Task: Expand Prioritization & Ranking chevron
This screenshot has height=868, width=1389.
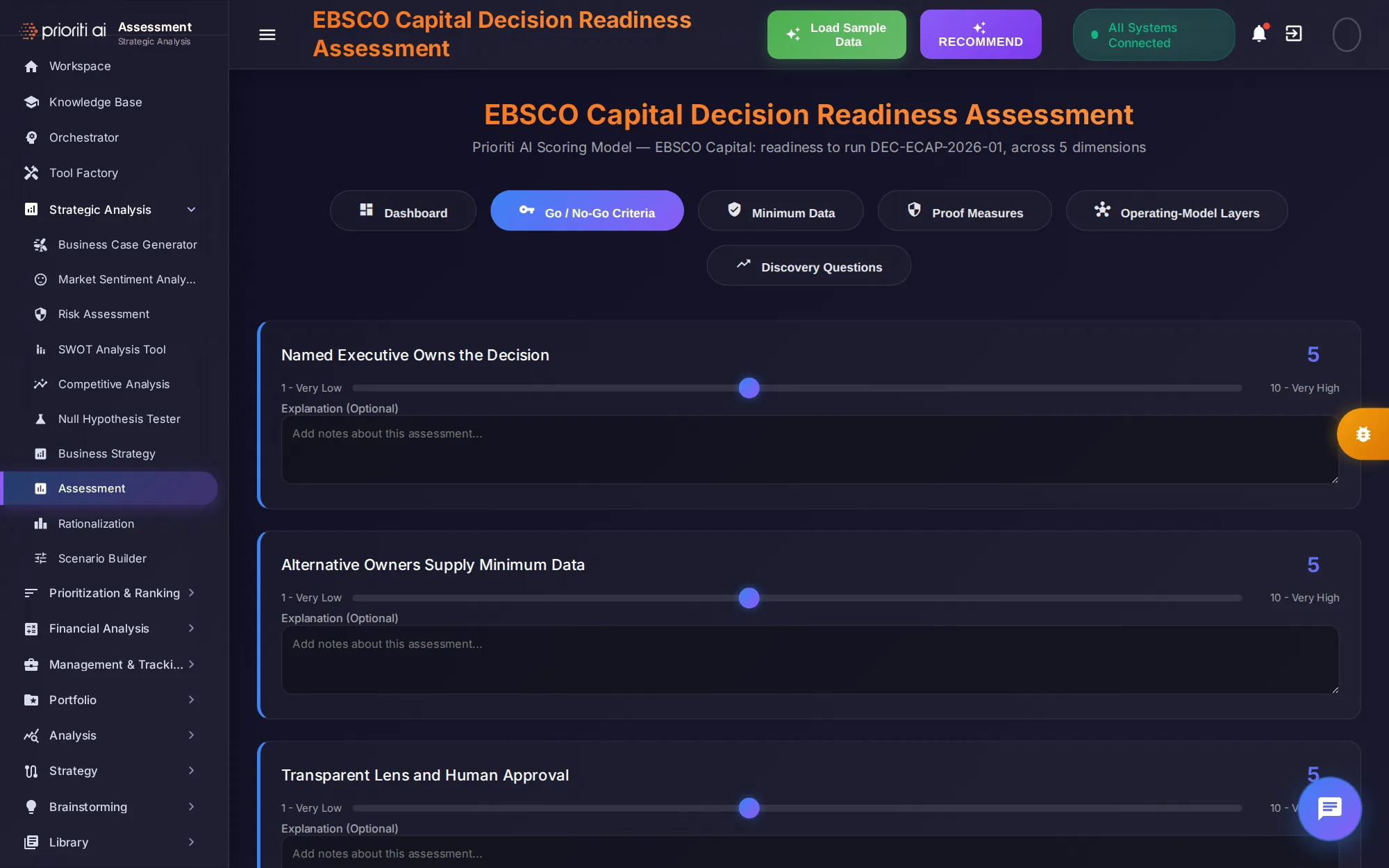Action: [x=192, y=593]
